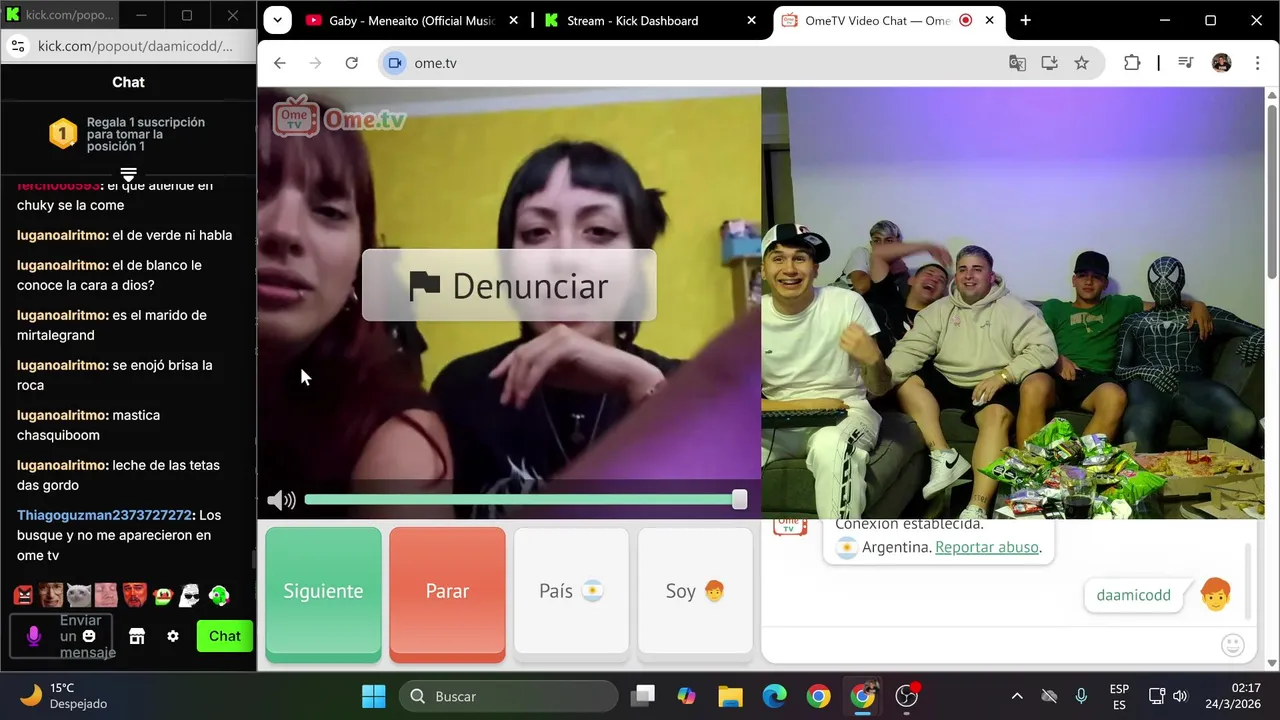The height and width of the screenshot is (720, 1280).
Task: Select the white cat emote
Action: (79, 596)
